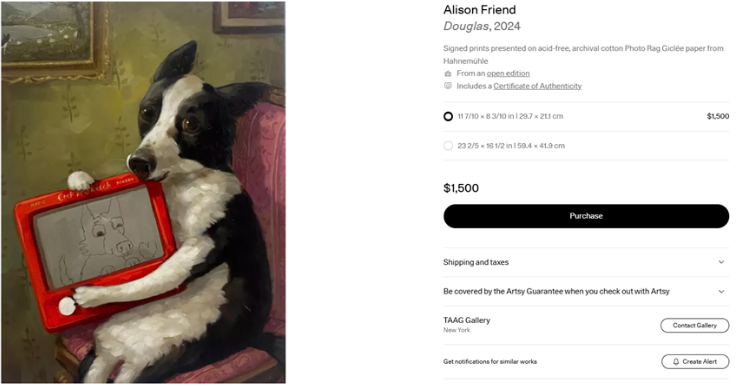
Task: Select the 59.4 × 41.9 cm size radio
Action: coord(448,146)
